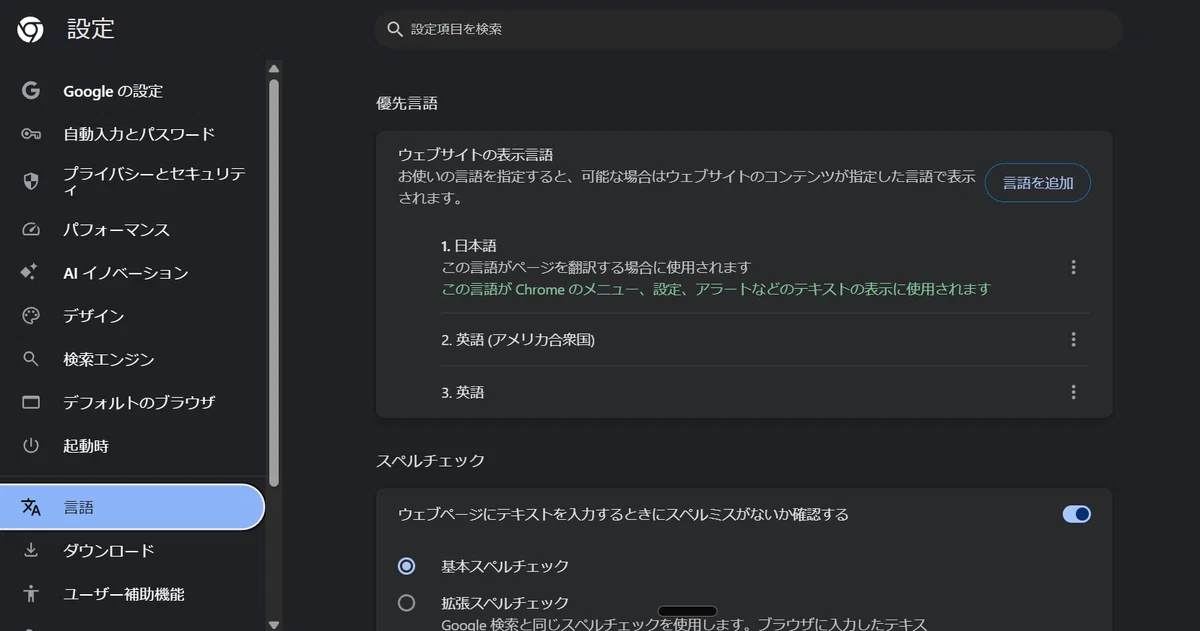Viewport: 1200px width, 631px height.
Task: Click the 設定項目を検索 search field
Action: pyautogui.click(x=748, y=29)
